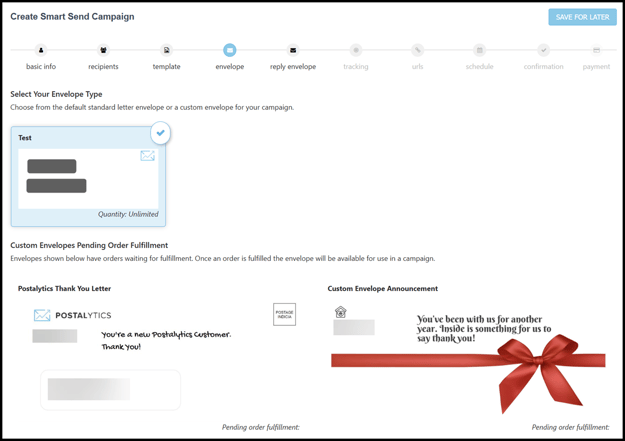The width and height of the screenshot is (625, 441).
Task: Click the urls step link icon
Action: point(417,50)
